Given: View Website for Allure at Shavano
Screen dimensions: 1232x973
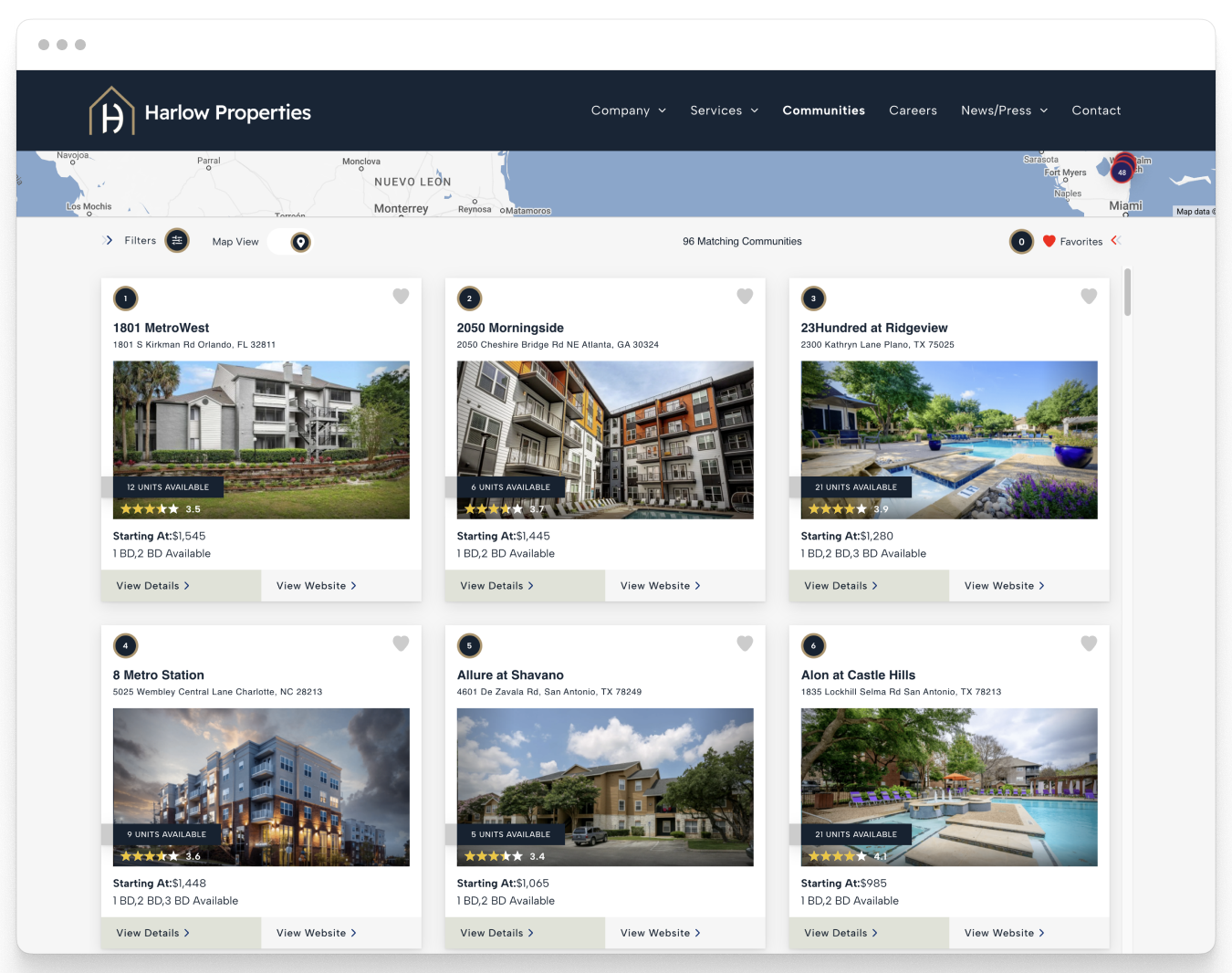Looking at the screenshot, I should pyautogui.click(x=685, y=933).
